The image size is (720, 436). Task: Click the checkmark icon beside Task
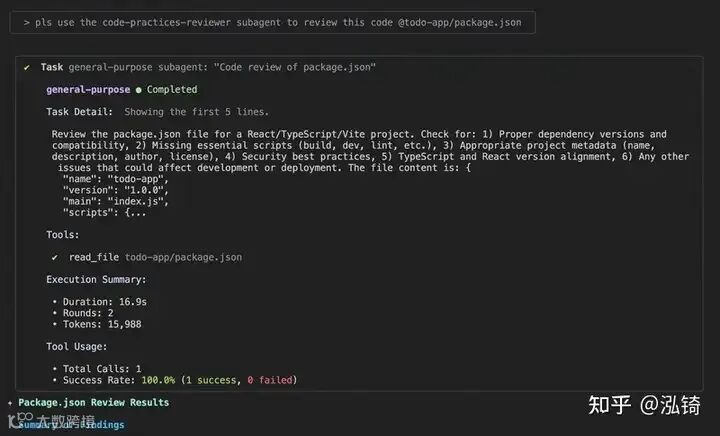click(x=26, y=67)
